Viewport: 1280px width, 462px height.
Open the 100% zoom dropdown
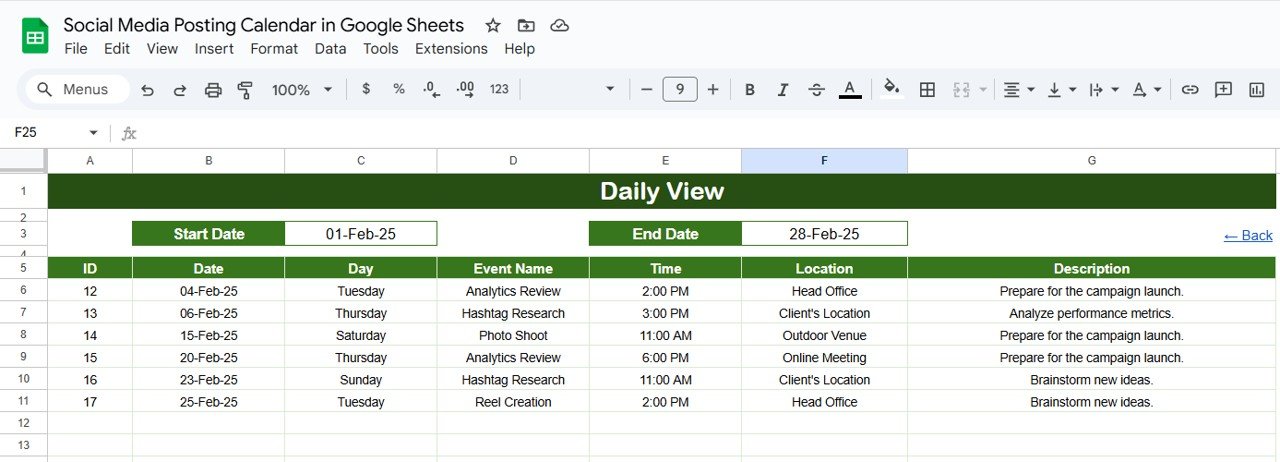point(302,90)
